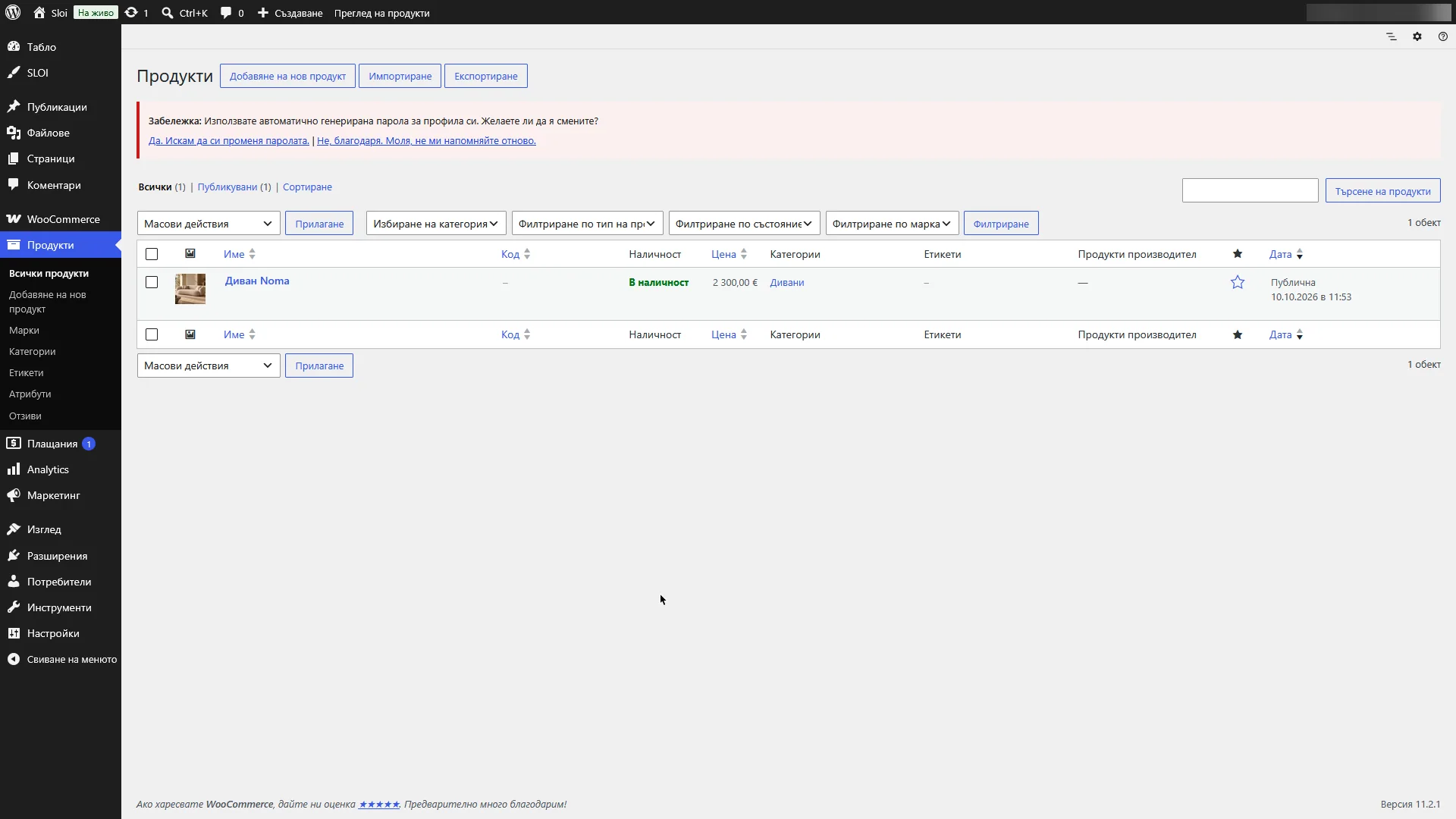Toggle featured star for Диван Noma
This screenshot has height=819, width=1456.
[1238, 282]
